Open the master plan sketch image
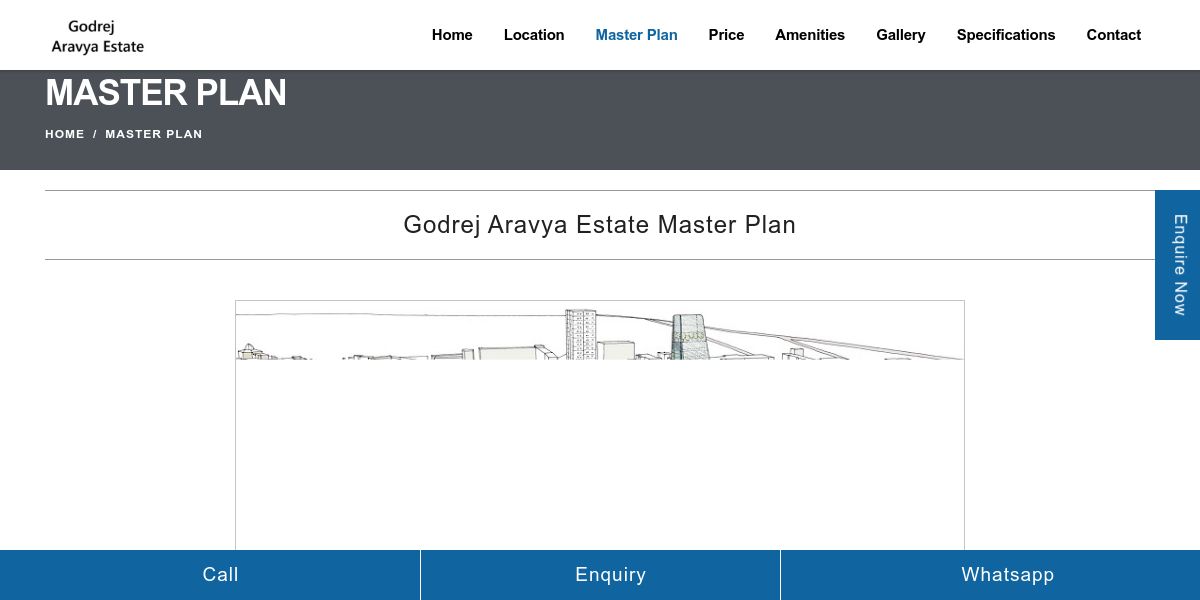This screenshot has width=1200, height=600. coord(600,425)
